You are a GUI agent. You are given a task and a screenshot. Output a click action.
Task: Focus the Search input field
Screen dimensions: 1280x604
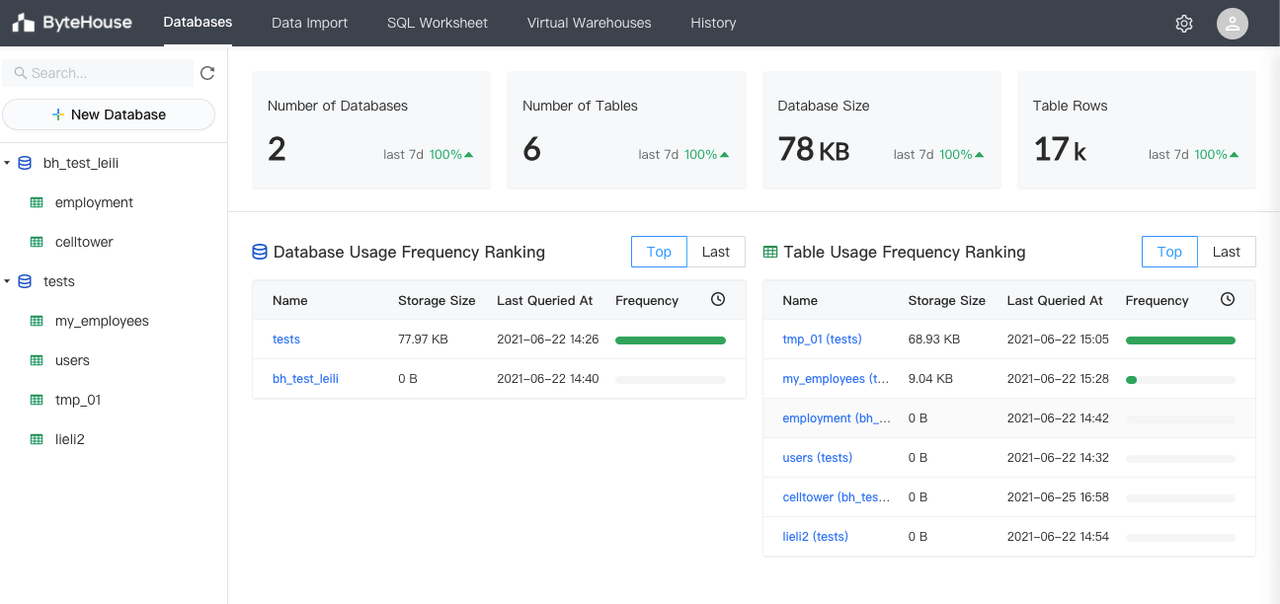98,73
